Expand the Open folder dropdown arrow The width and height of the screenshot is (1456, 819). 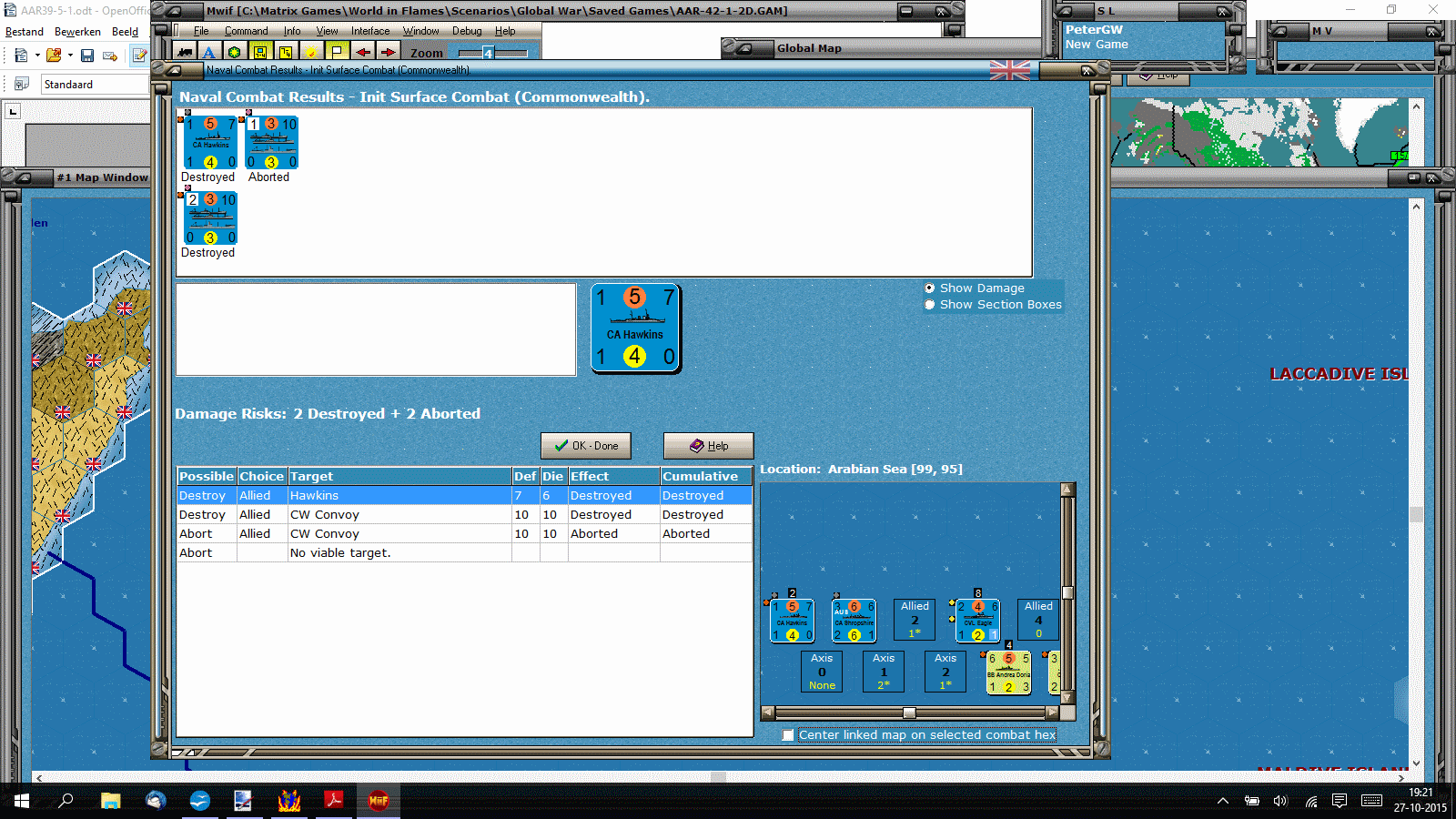[x=70, y=56]
